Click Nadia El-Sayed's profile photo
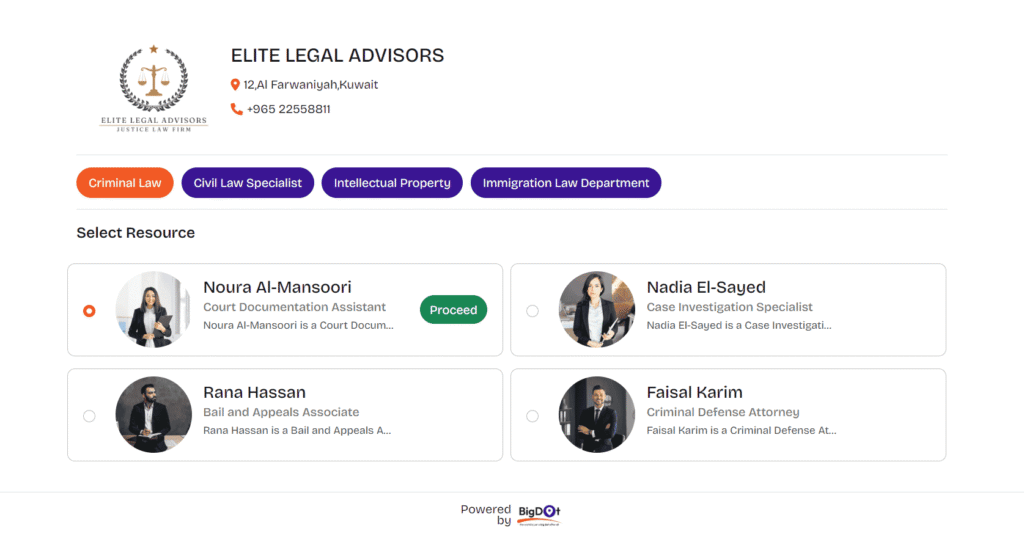This screenshot has width=1024, height=553. pyautogui.click(x=597, y=310)
